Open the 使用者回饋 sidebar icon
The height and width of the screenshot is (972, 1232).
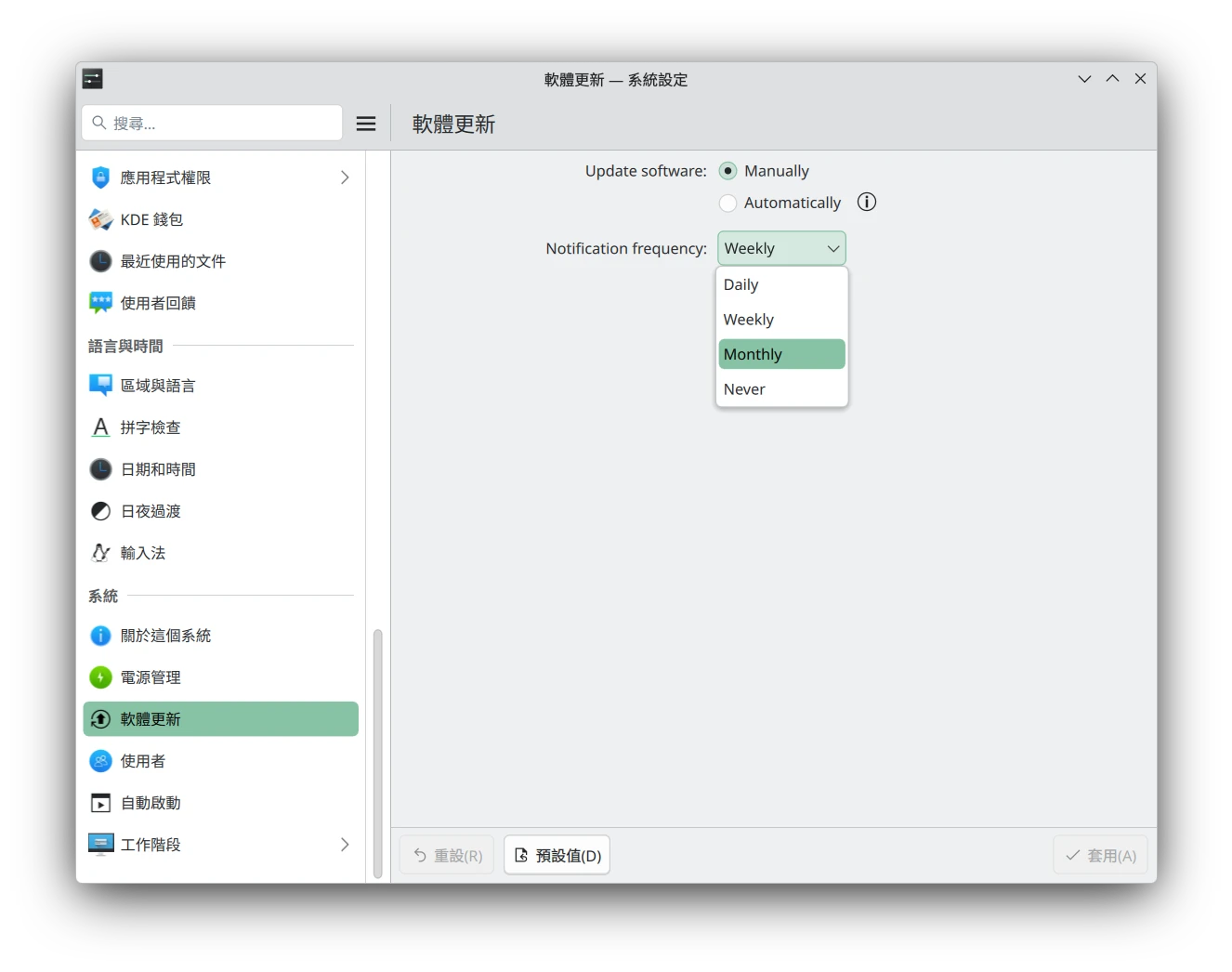99,302
